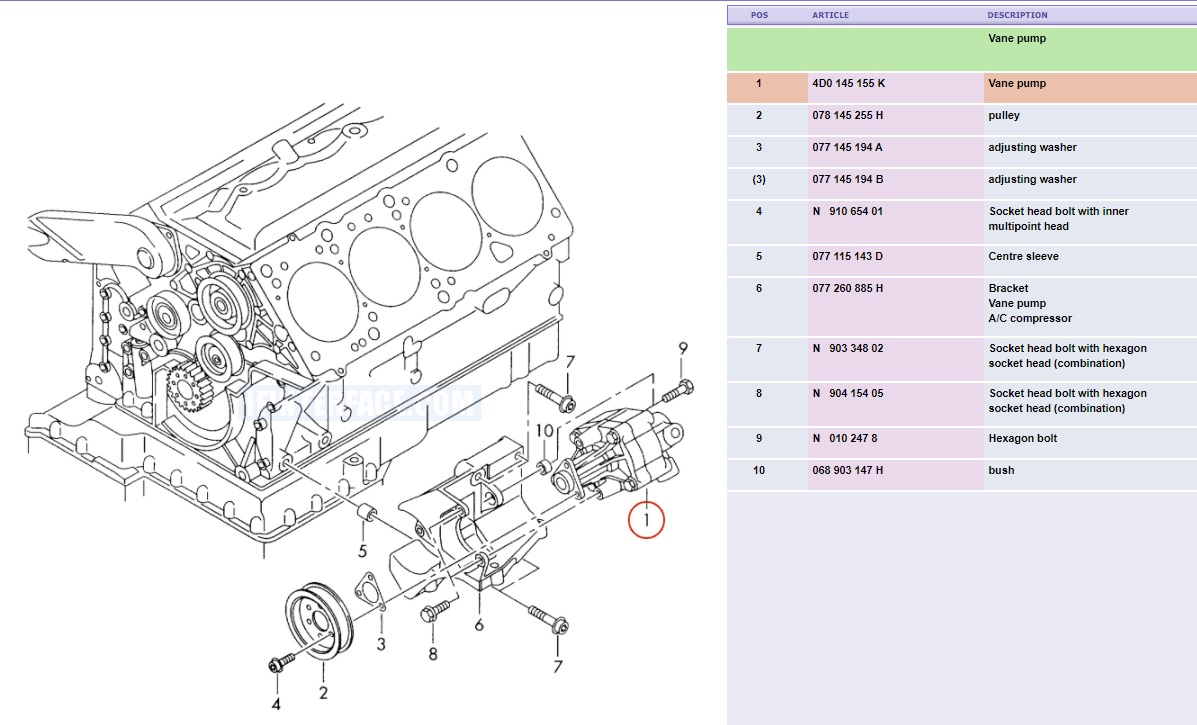This screenshot has width=1197, height=725.
Task: Open article number 4D0 145 155 K
Action: pyautogui.click(x=848, y=84)
